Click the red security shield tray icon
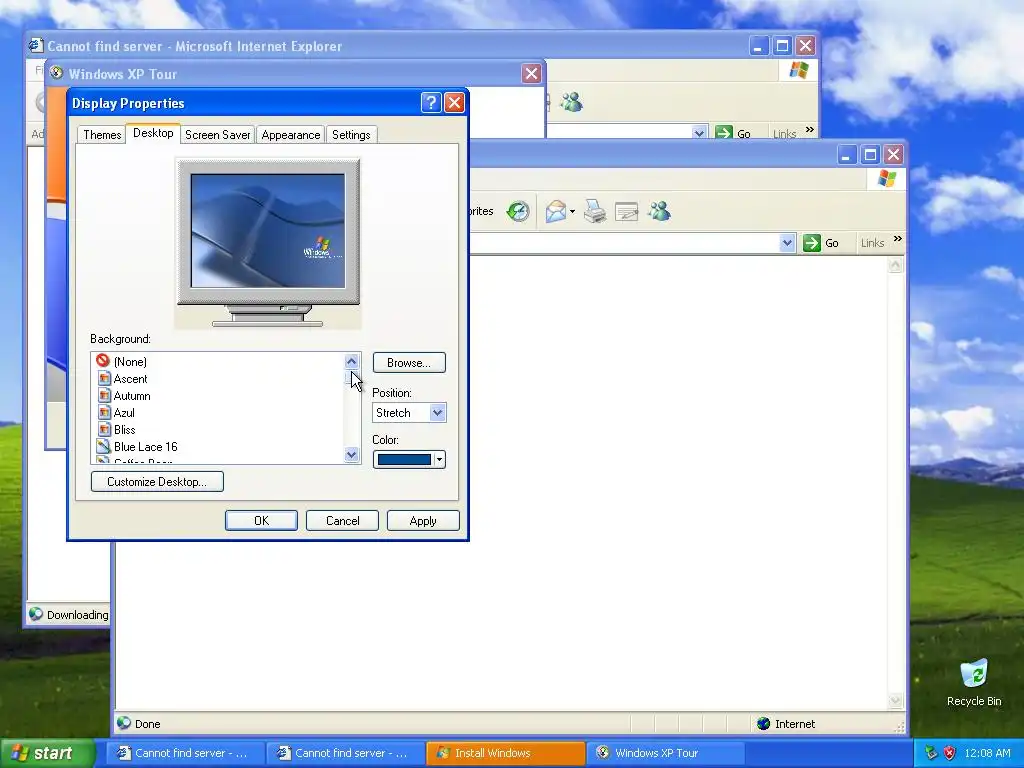 click(x=950, y=753)
